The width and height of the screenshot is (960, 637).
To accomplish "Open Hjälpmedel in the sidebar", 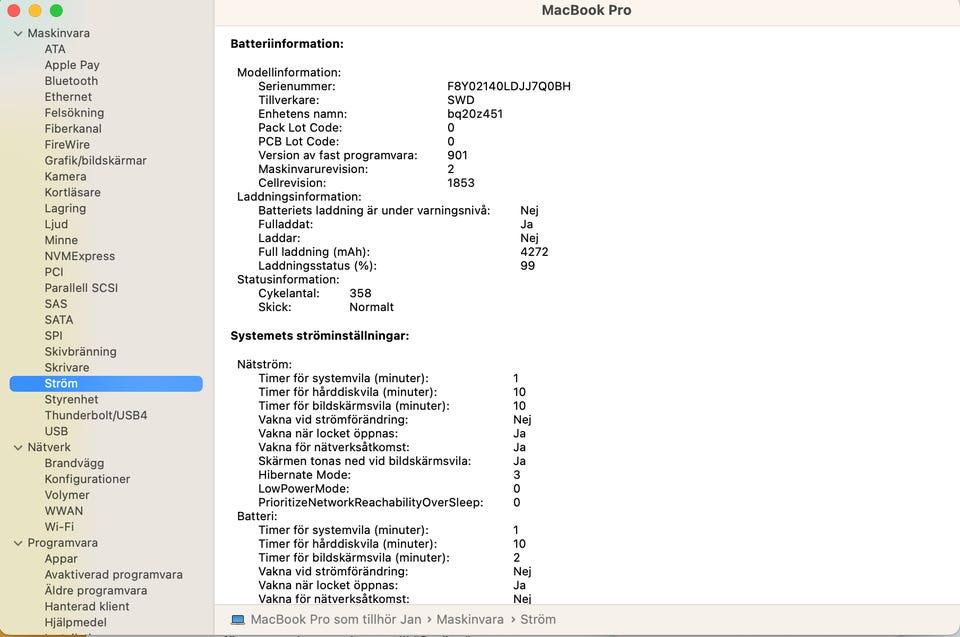I will point(75,622).
